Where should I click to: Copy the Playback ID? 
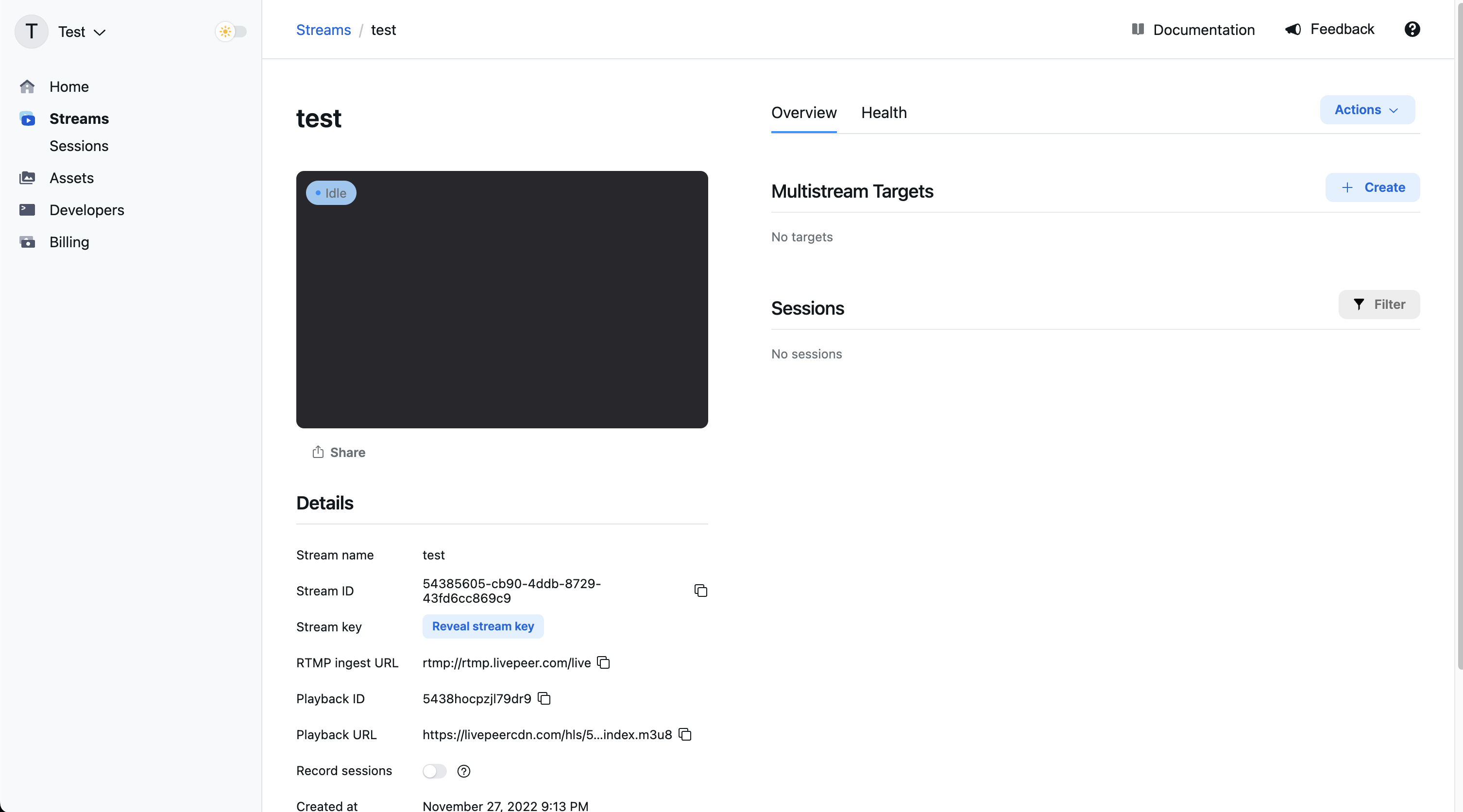click(544, 698)
